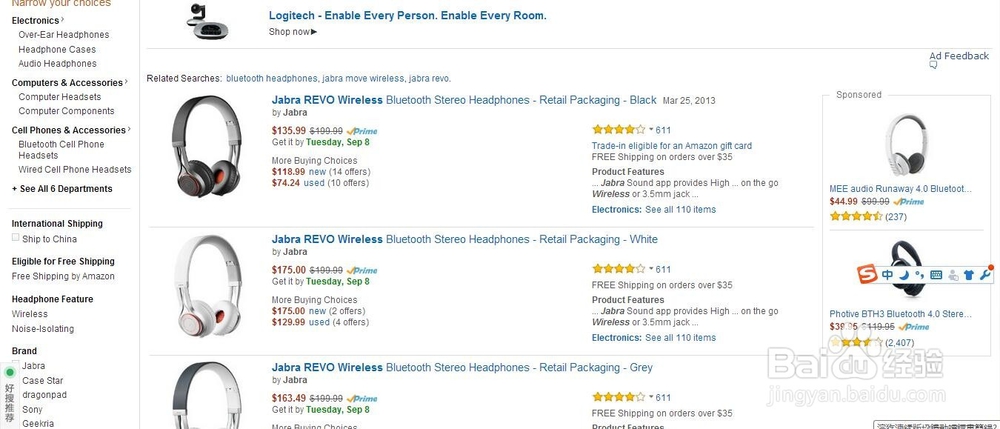The image size is (1000, 429).
Task: Select Computer Headsets category
Action: click(60, 97)
